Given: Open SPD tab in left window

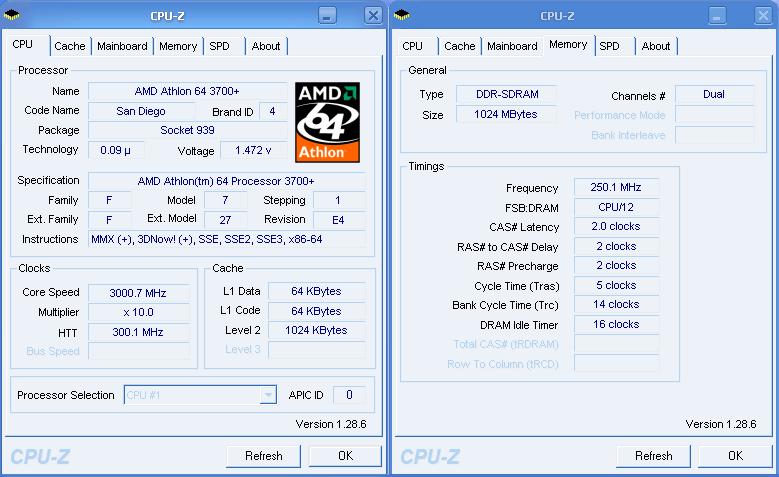Looking at the screenshot, I should click(219, 46).
